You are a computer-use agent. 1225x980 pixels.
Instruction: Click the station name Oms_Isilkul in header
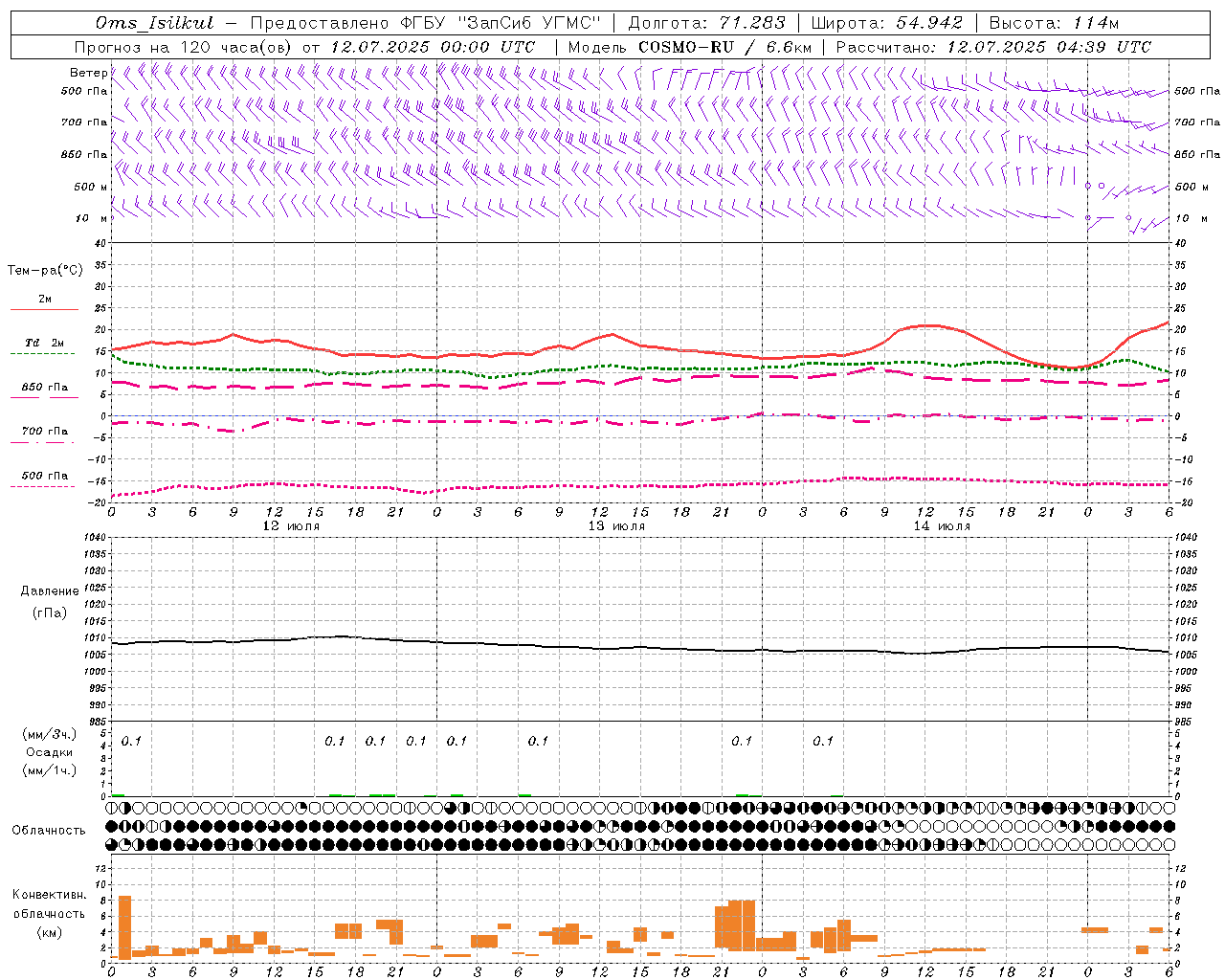click(154, 23)
